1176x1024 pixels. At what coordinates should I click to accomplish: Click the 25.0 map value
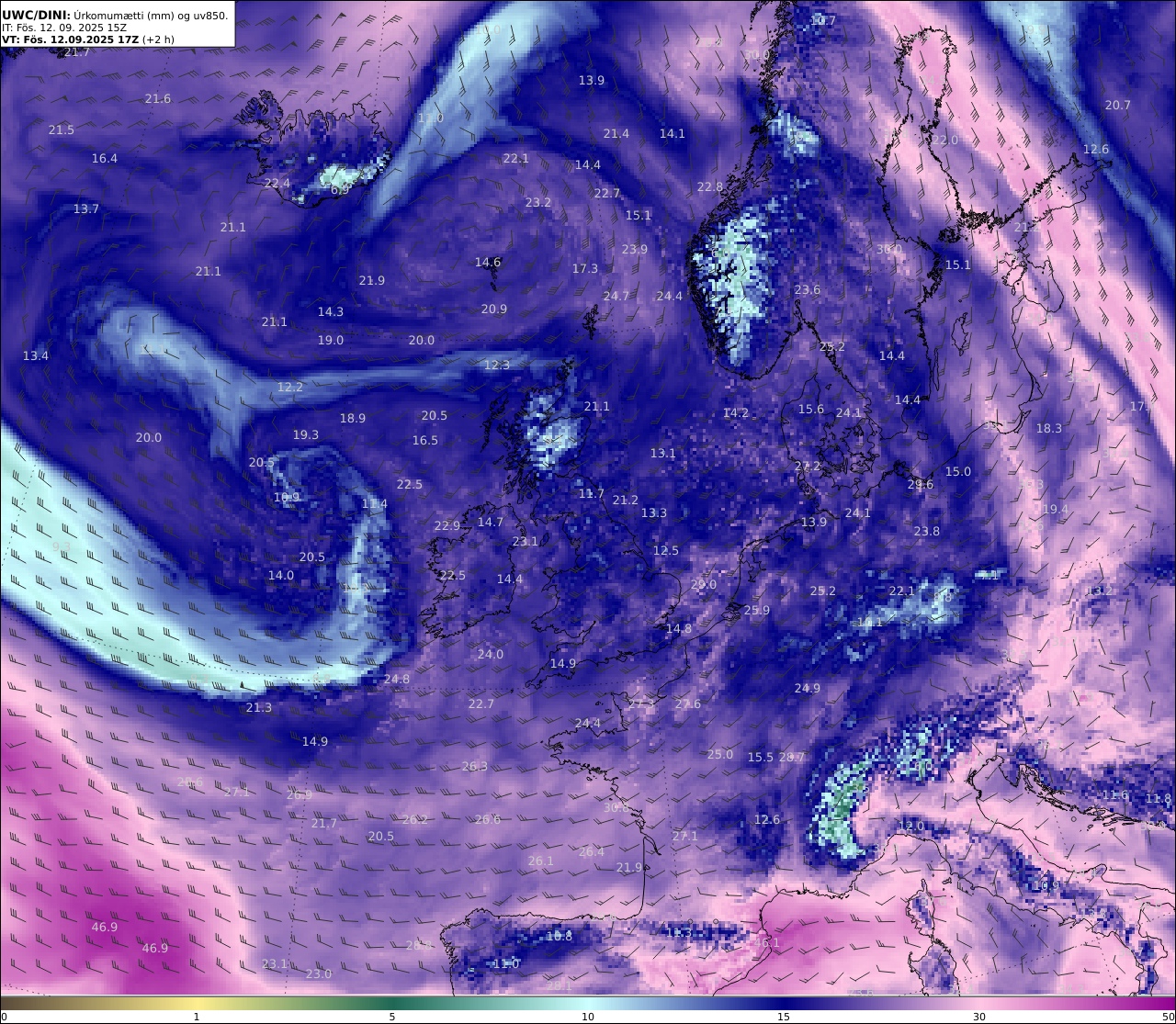point(720,755)
